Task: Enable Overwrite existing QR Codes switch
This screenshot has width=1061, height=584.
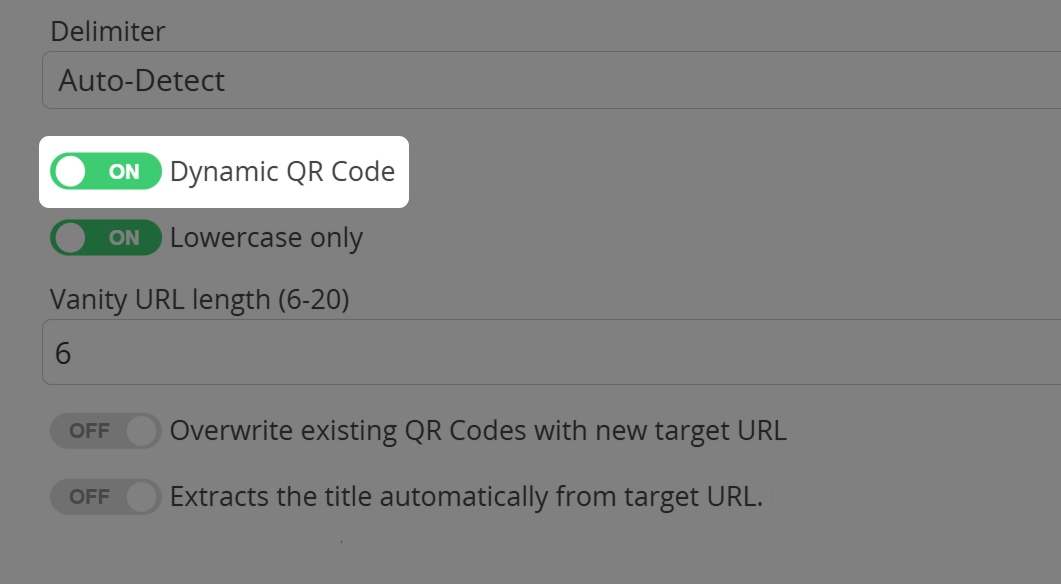Action: pyautogui.click(x=105, y=431)
